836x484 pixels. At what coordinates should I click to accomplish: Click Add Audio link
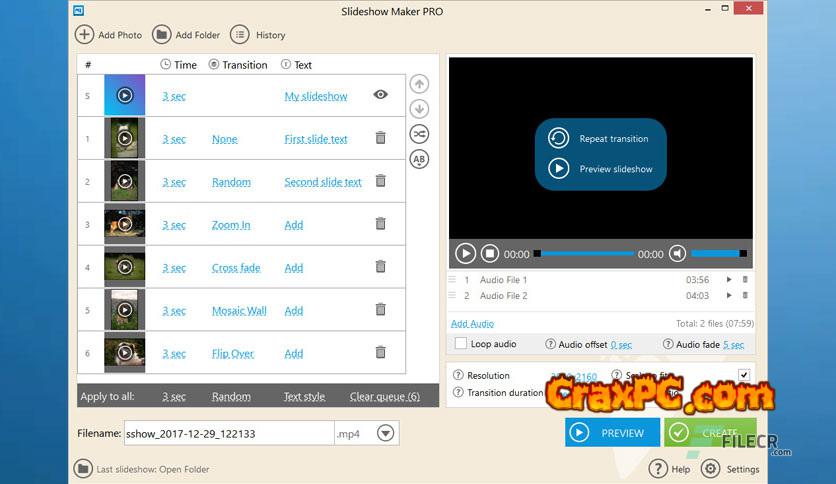coord(472,324)
